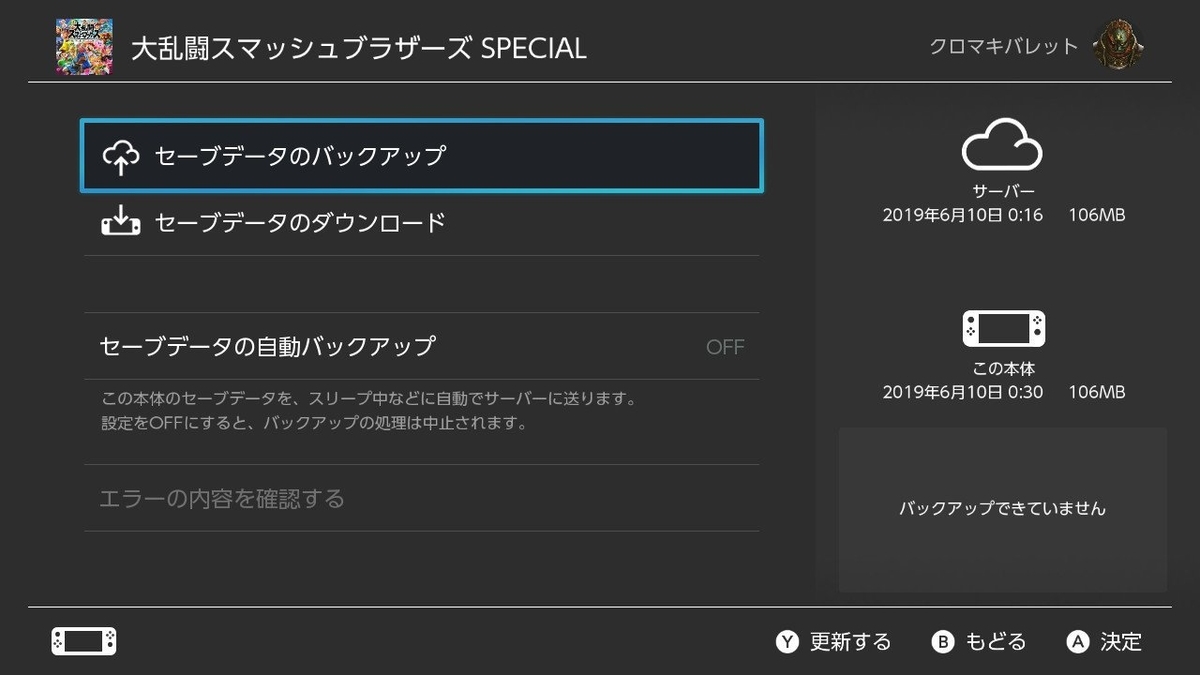Open the cloud upload backup icon
This screenshot has height=675, width=1200.
click(120, 156)
